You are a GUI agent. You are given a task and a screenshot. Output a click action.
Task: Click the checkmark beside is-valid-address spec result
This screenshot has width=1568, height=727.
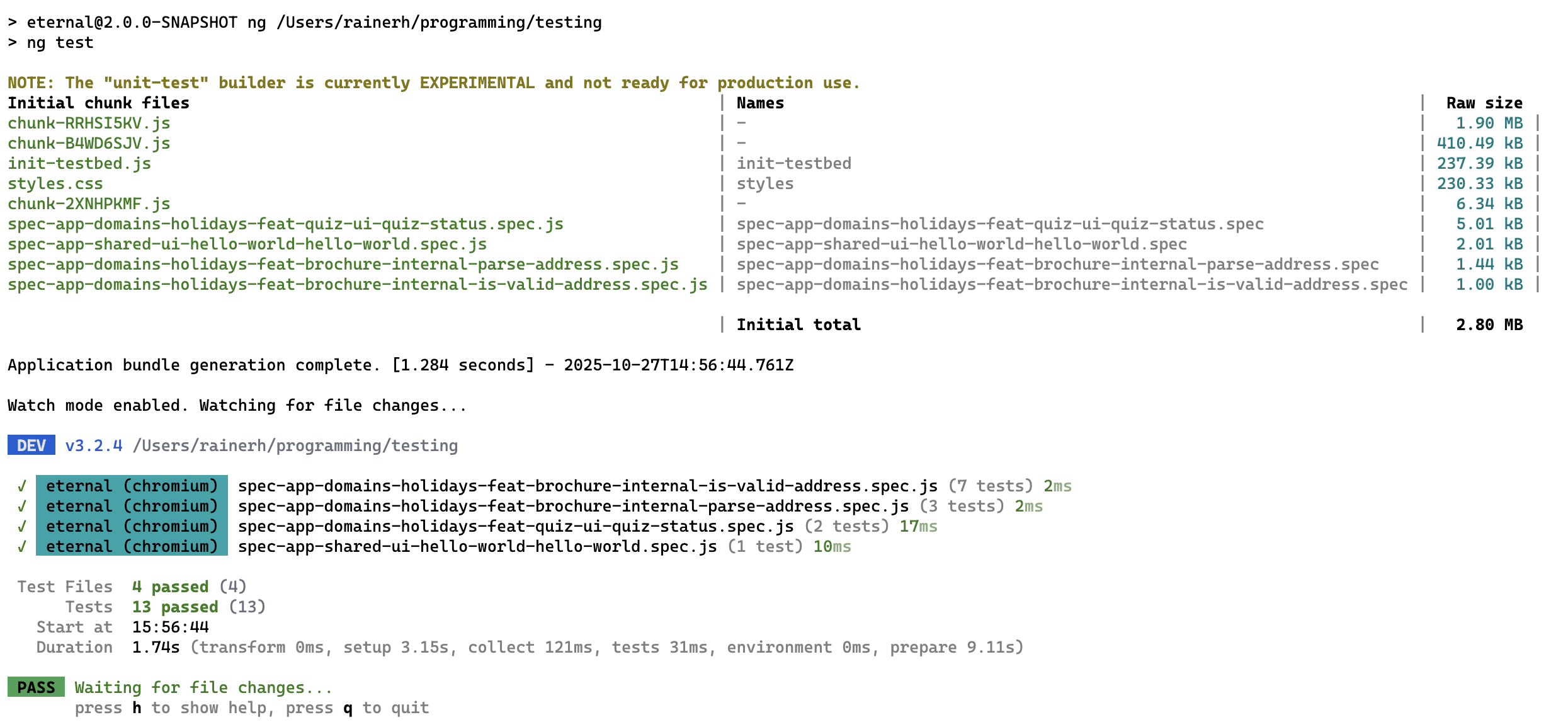pos(22,486)
